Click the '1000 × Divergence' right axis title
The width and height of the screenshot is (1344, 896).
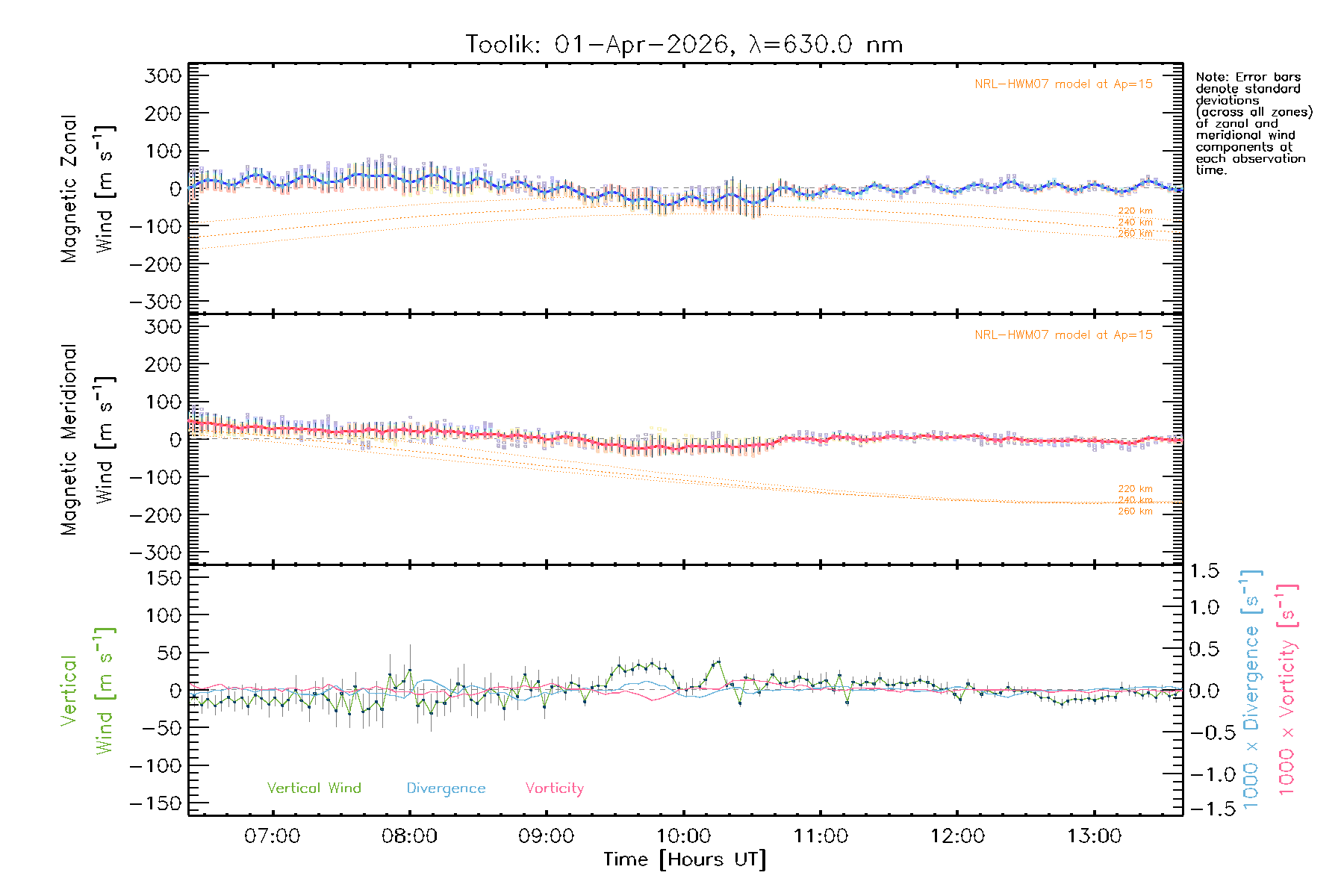point(1251,691)
